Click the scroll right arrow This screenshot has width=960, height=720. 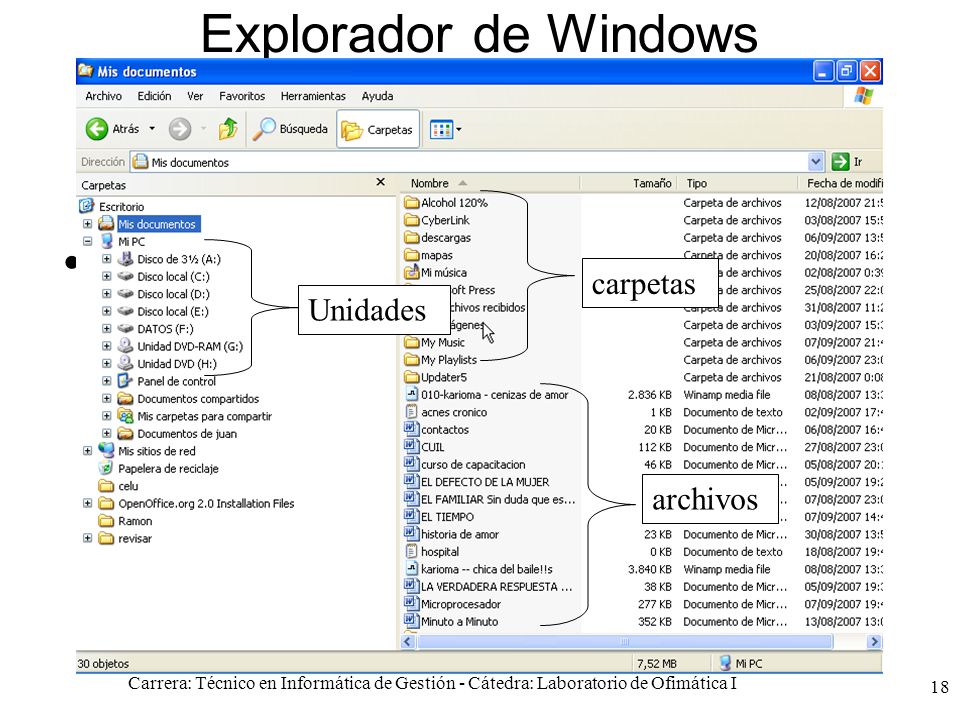point(874,642)
